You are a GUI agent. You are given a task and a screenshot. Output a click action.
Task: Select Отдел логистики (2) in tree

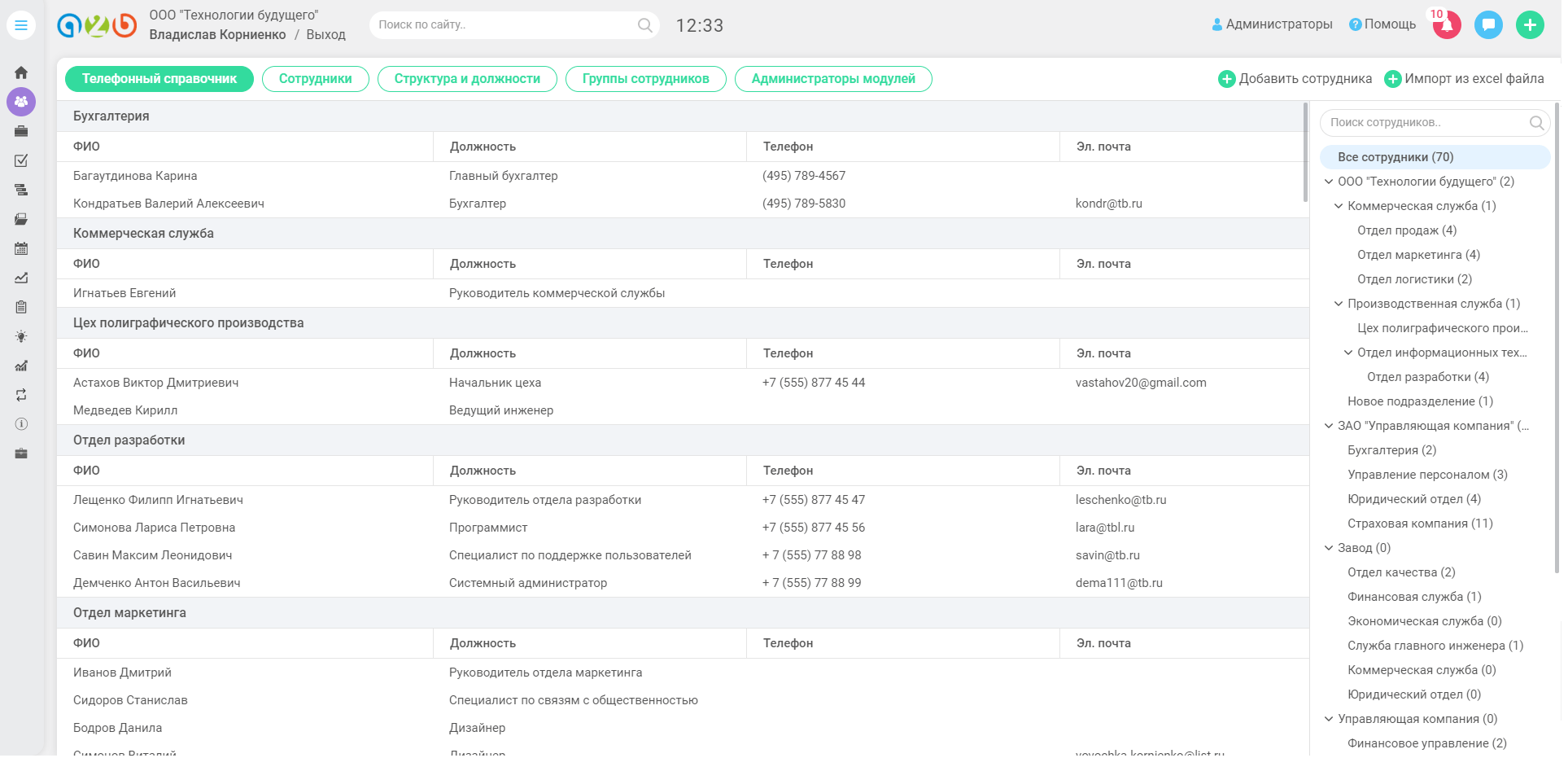pos(1414,279)
